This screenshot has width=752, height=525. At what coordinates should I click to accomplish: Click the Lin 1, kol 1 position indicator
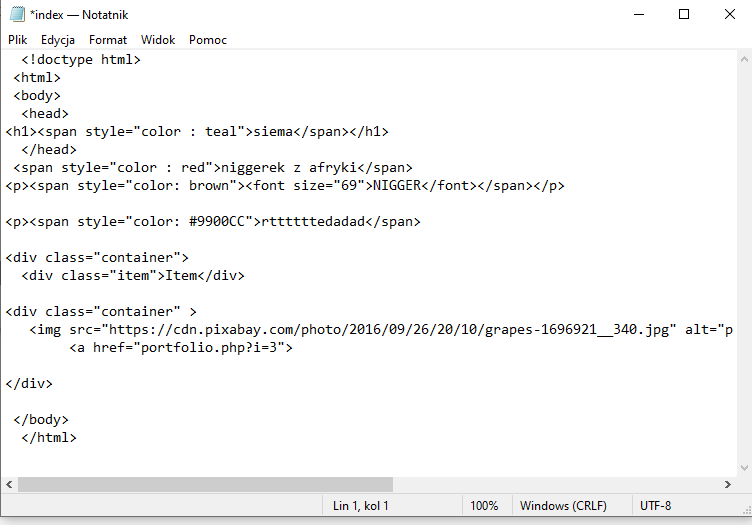pos(361,506)
